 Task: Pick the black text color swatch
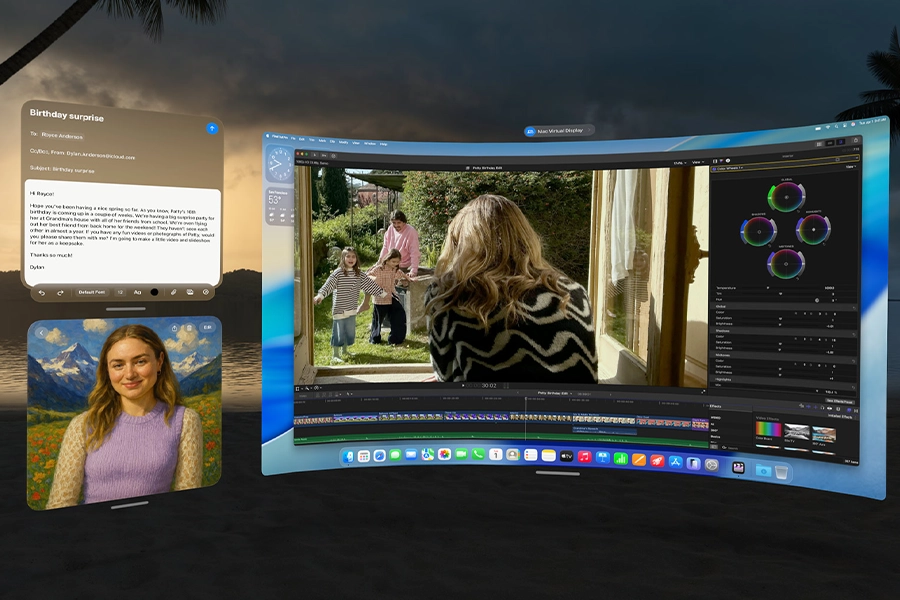[x=154, y=292]
